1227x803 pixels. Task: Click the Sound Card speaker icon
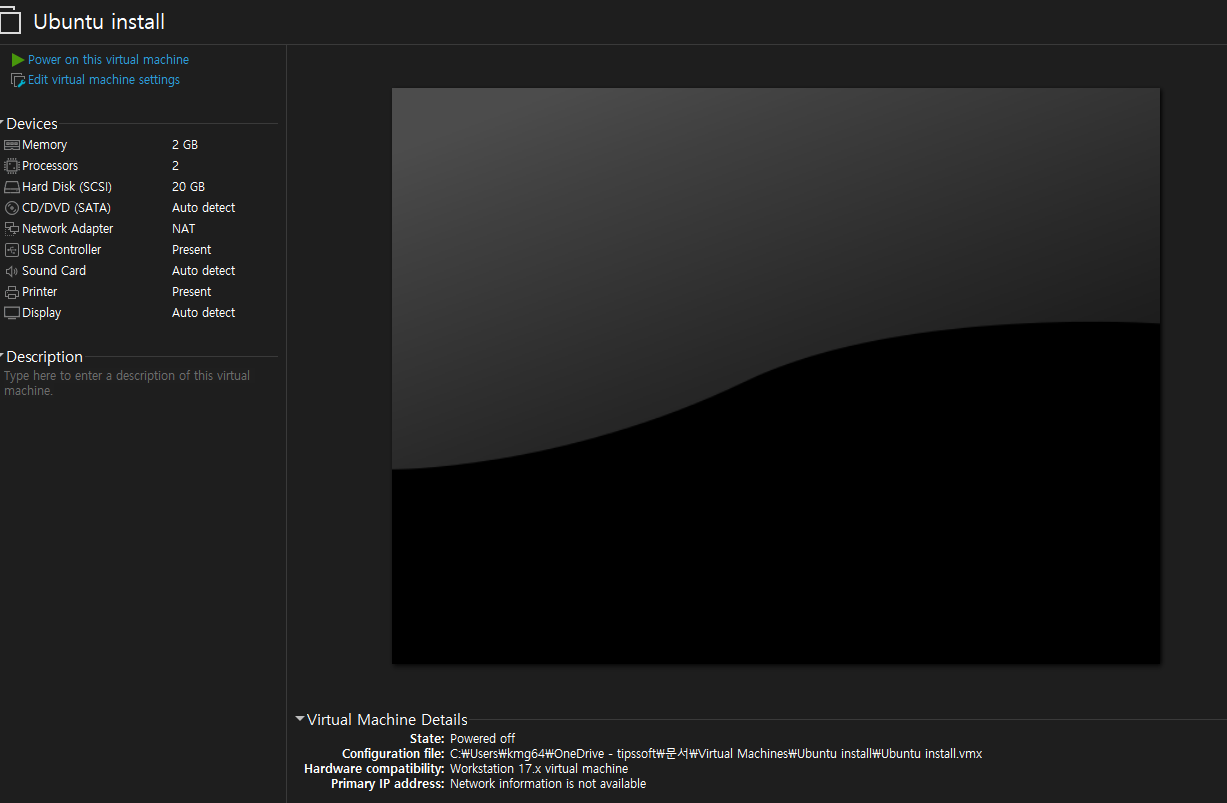(12, 271)
